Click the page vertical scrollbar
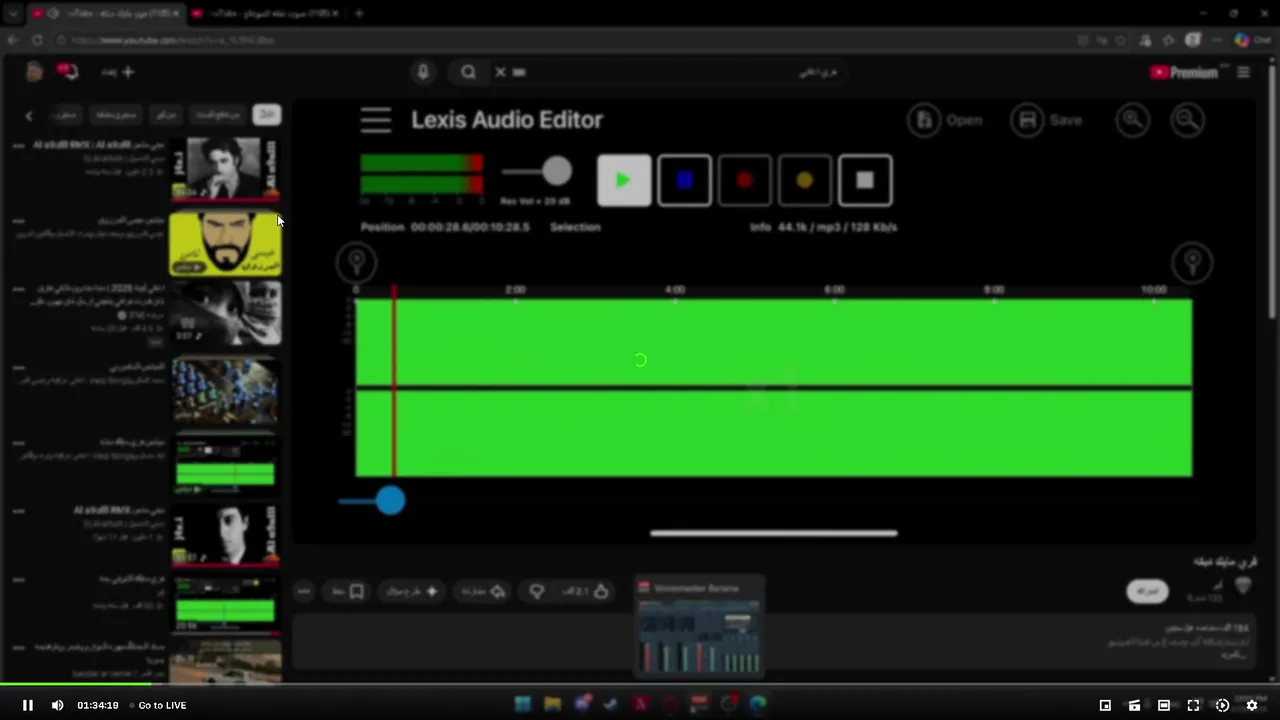The image size is (1280, 720). 1272,190
